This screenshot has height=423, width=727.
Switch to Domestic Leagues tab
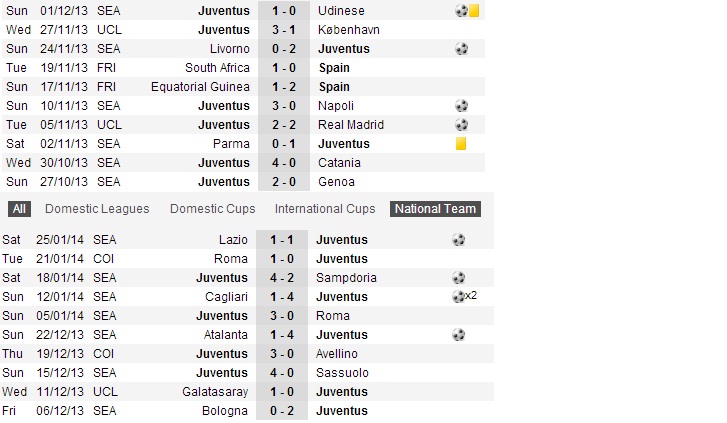[x=97, y=209]
